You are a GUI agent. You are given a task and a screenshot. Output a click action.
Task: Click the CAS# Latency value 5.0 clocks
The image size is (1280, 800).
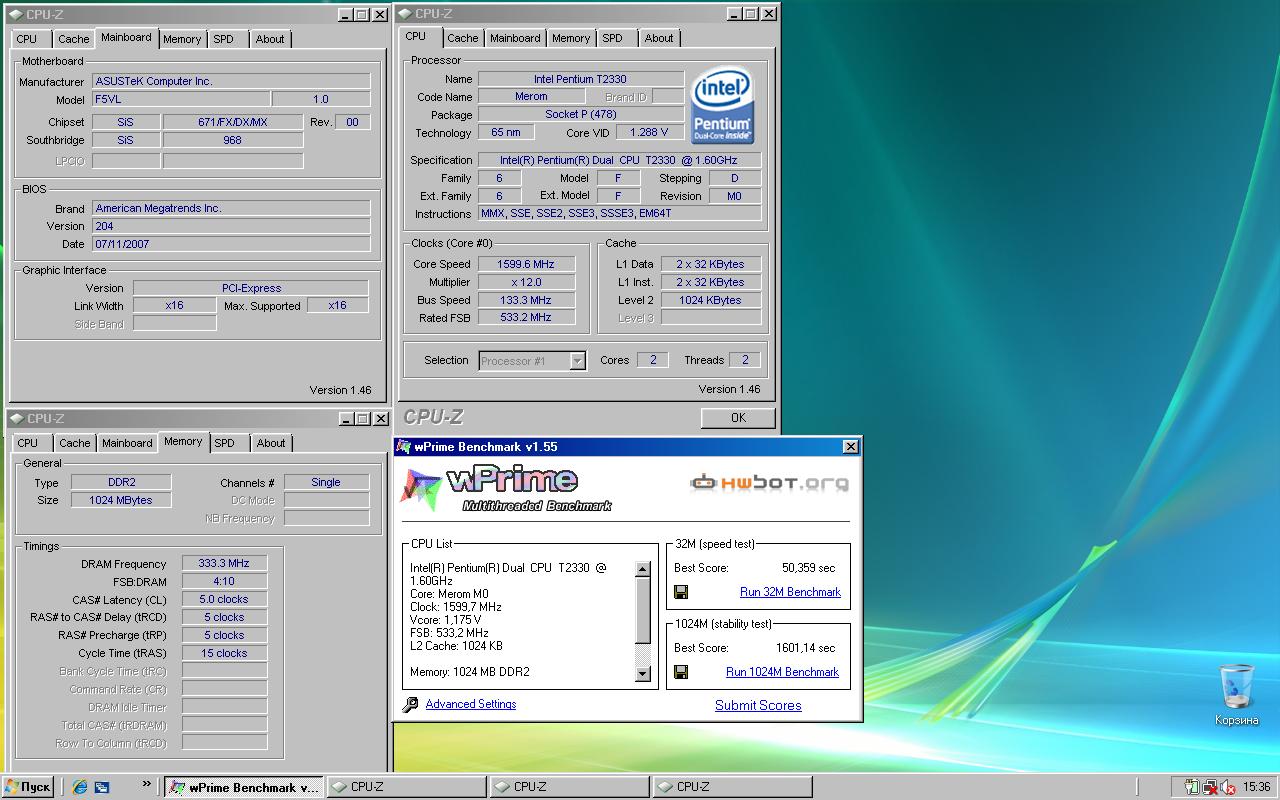(x=224, y=599)
